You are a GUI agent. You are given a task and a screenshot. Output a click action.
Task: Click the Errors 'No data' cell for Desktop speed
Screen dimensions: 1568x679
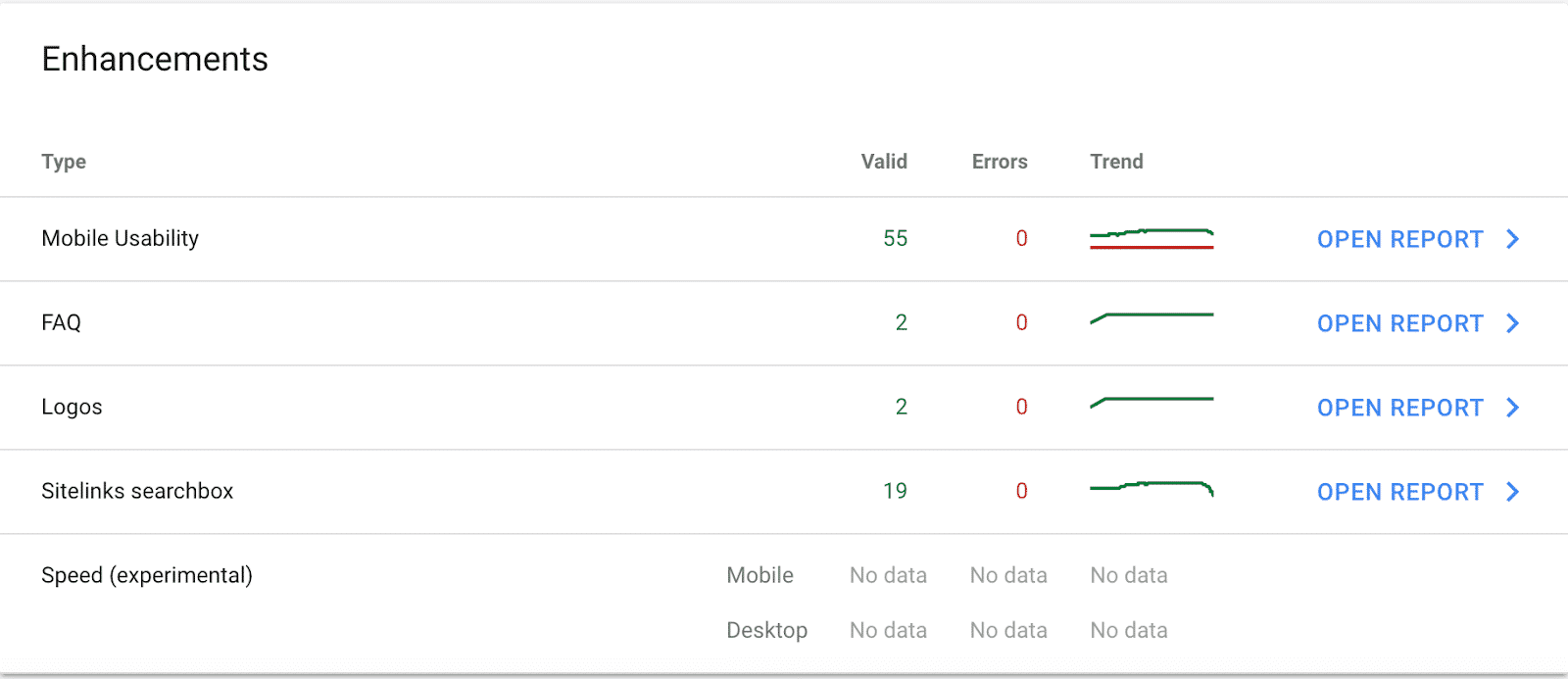(x=1008, y=630)
